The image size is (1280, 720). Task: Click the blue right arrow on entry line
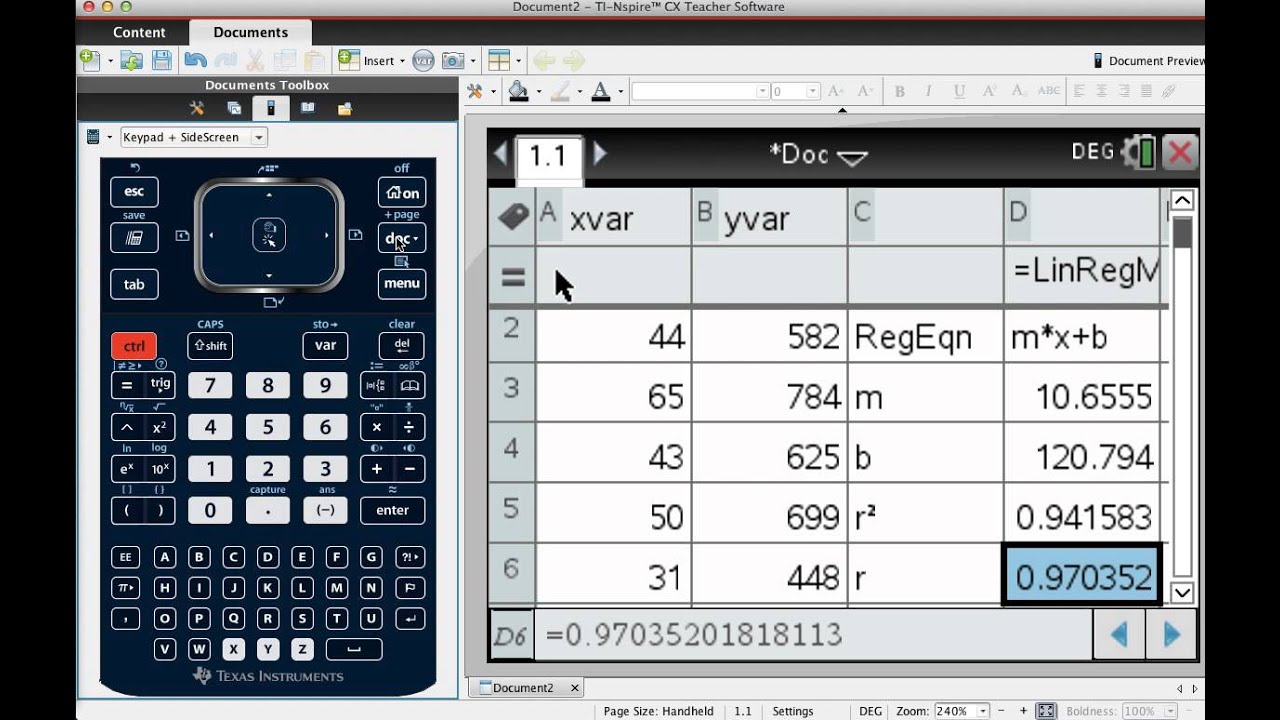pos(1171,635)
